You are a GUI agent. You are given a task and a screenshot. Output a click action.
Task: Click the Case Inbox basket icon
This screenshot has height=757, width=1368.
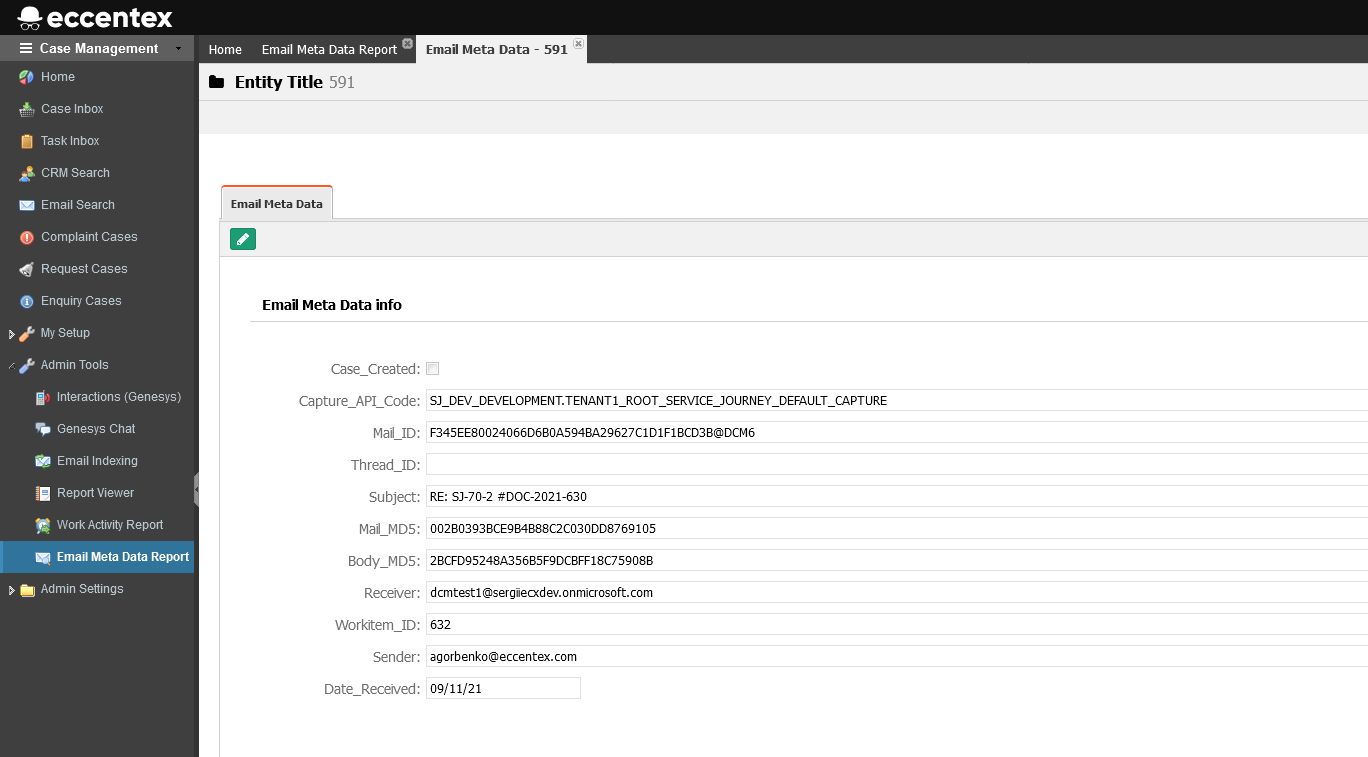[x=27, y=109]
